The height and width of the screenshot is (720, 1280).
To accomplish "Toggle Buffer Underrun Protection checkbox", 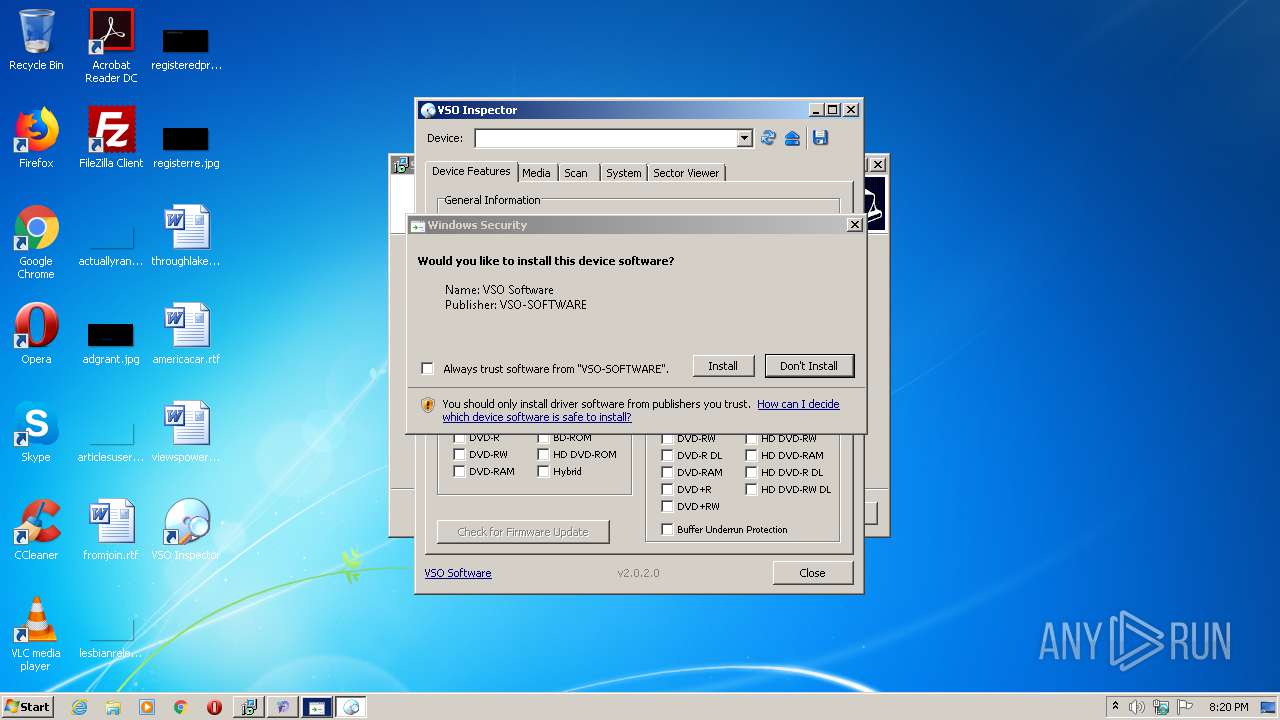I will pyautogui.click(x=668, y=529).
